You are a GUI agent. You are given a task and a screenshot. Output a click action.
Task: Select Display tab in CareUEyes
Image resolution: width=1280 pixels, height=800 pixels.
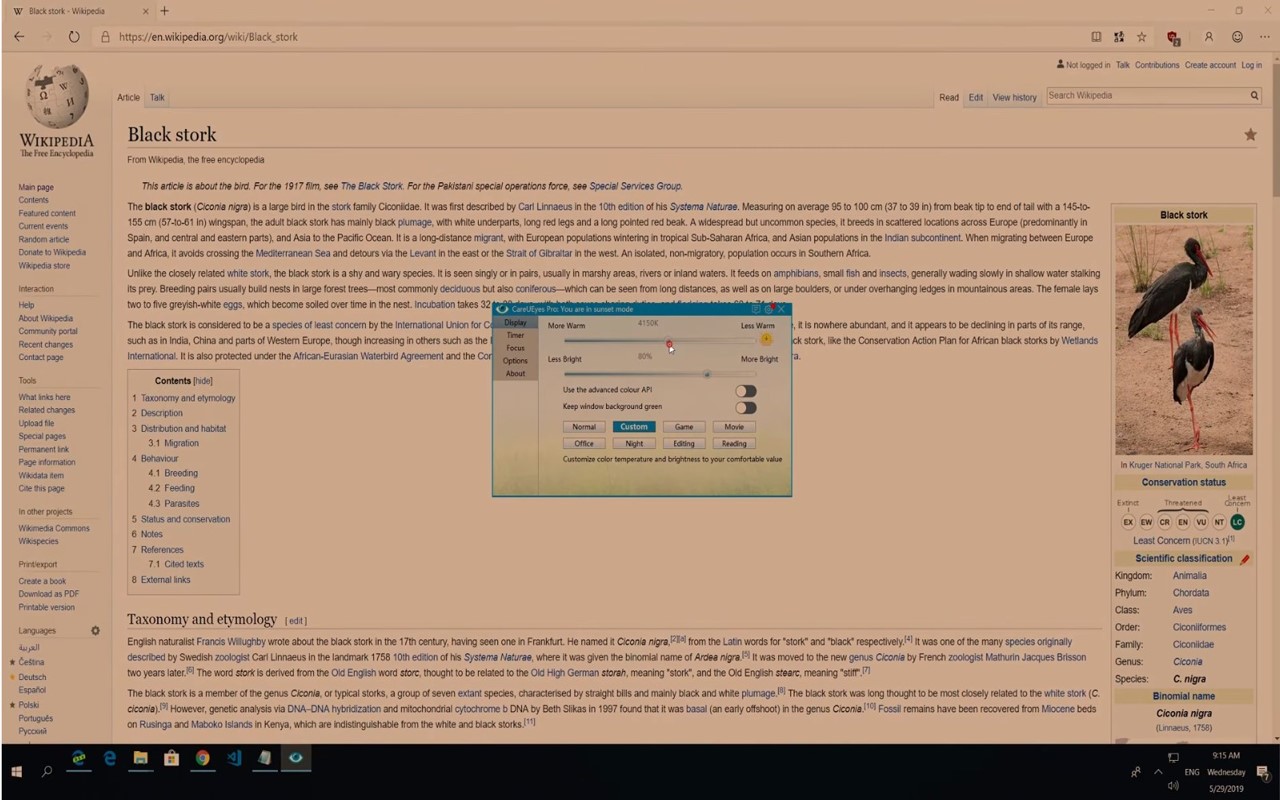click(x=516, y=322)
